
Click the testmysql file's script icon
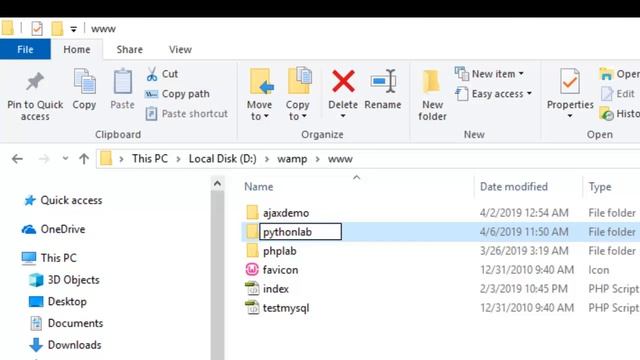coord(252,307)
